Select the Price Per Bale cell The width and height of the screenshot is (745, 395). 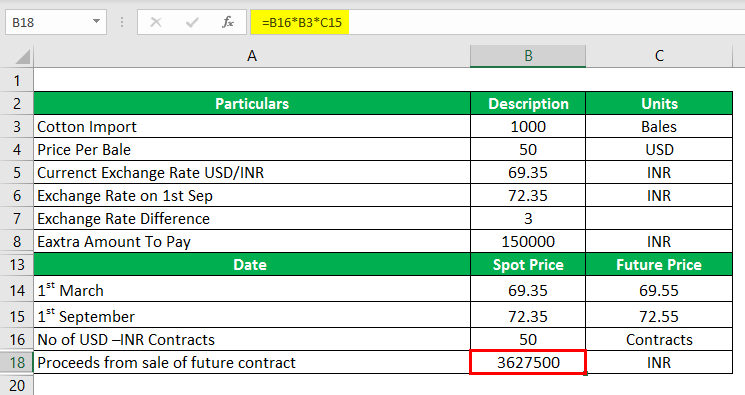tap(252, 149)
